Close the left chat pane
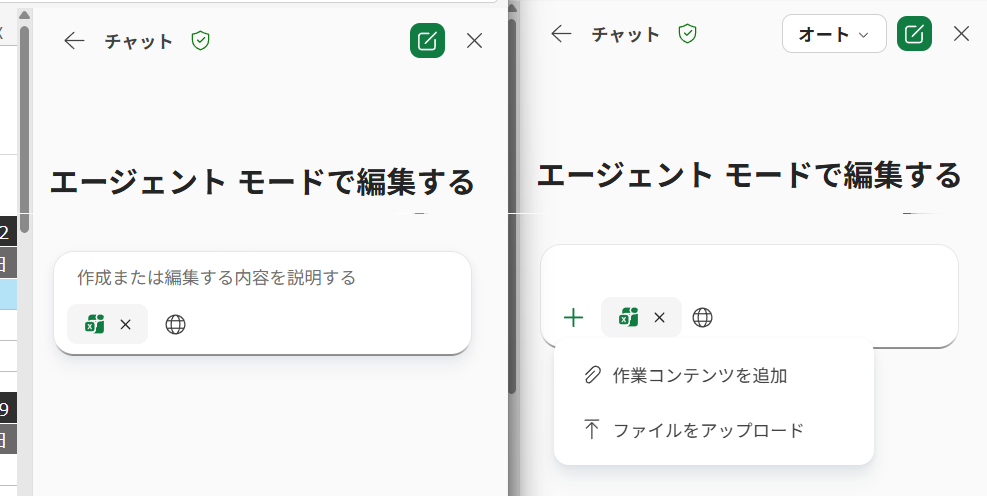 [x=475, y=41]
